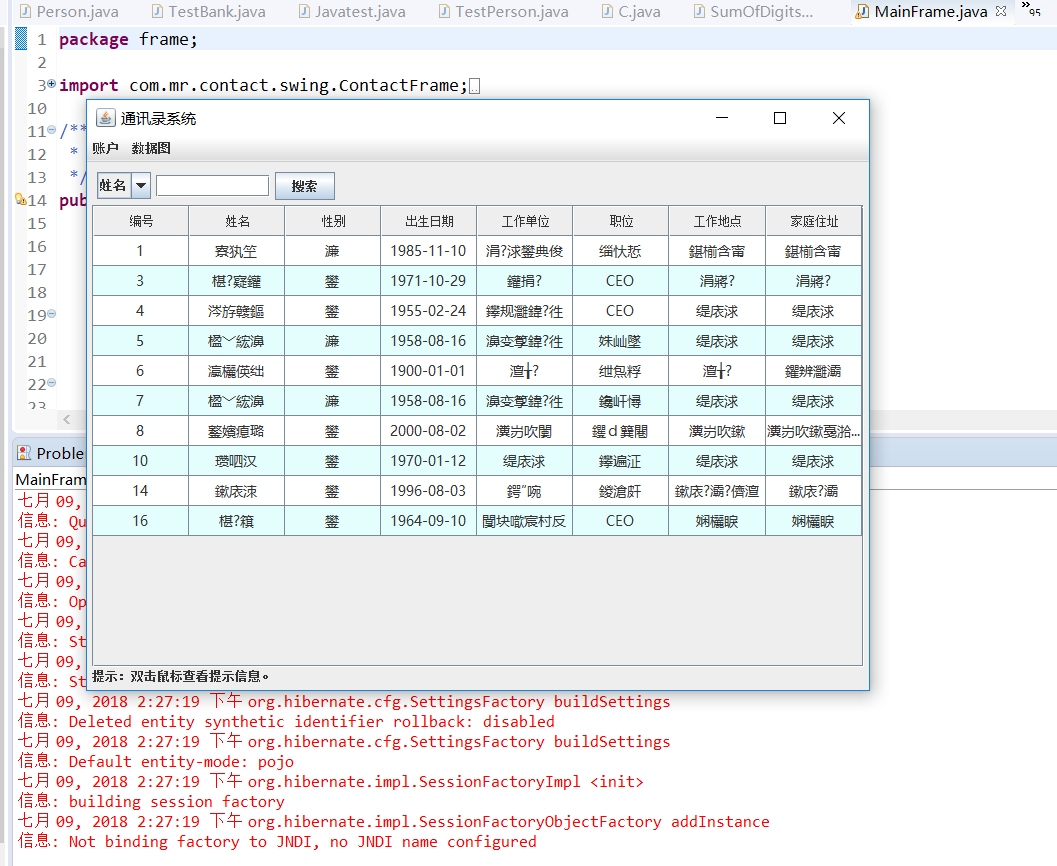Click the 搜索 search button
Viewport: 1057px width, 866px height.
(x=305, y=186)
